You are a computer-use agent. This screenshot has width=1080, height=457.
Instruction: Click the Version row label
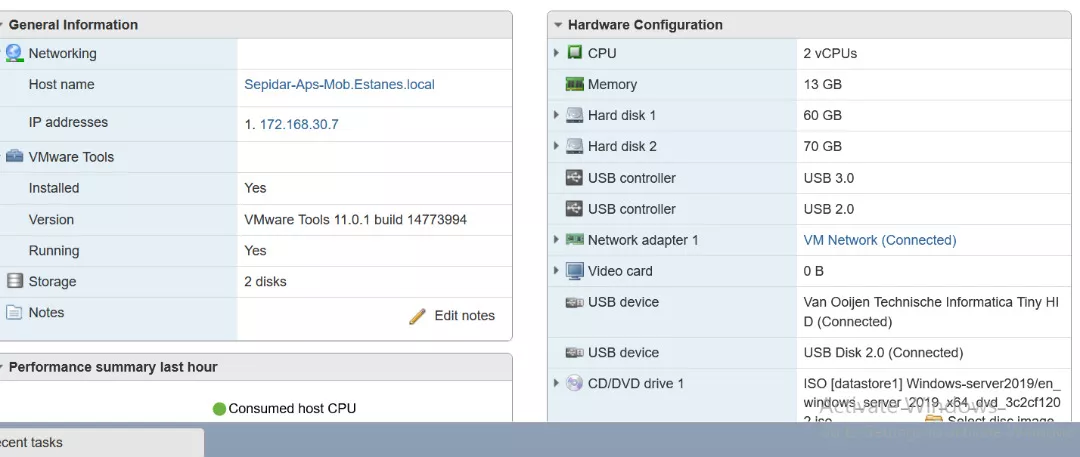(x=51, y=219)
